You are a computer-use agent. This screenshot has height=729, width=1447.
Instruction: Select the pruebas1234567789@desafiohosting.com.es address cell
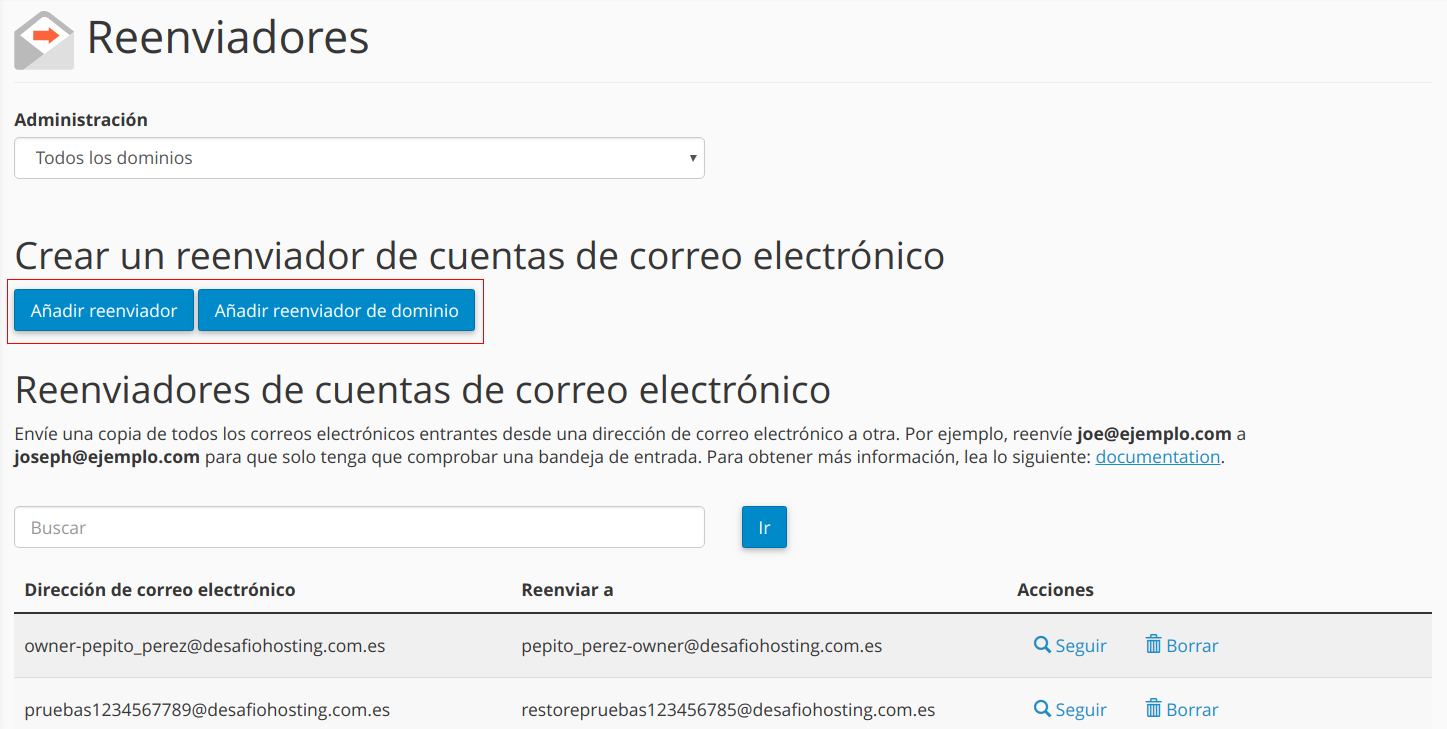click(207, 710)
